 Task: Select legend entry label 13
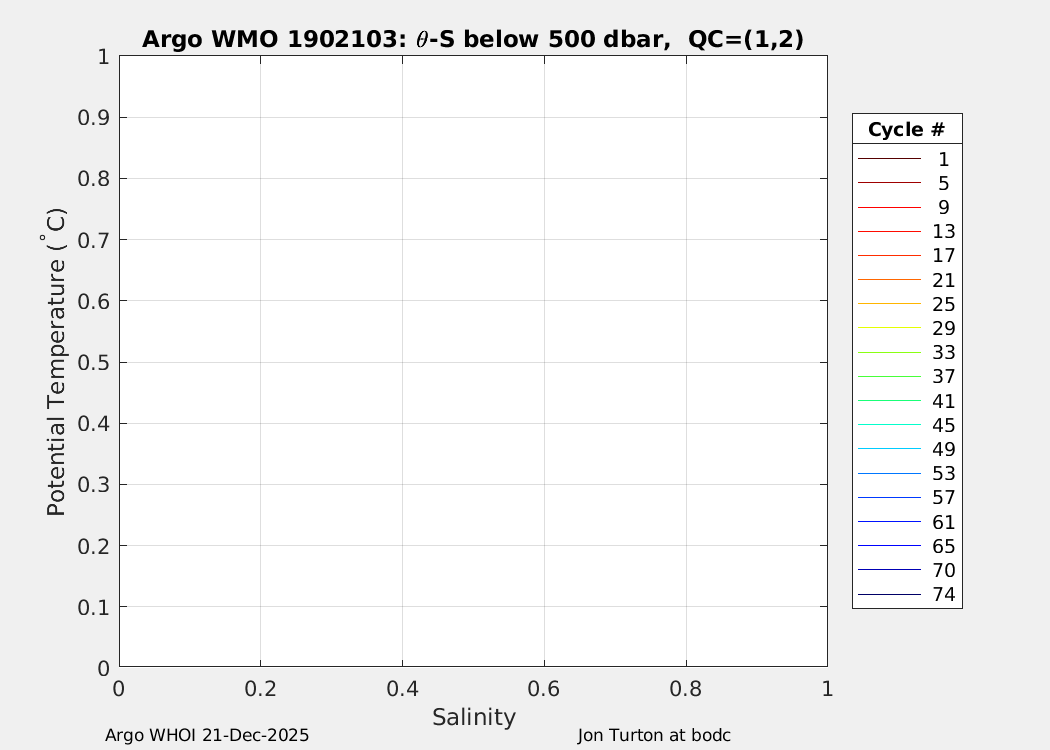coord(943,232)
